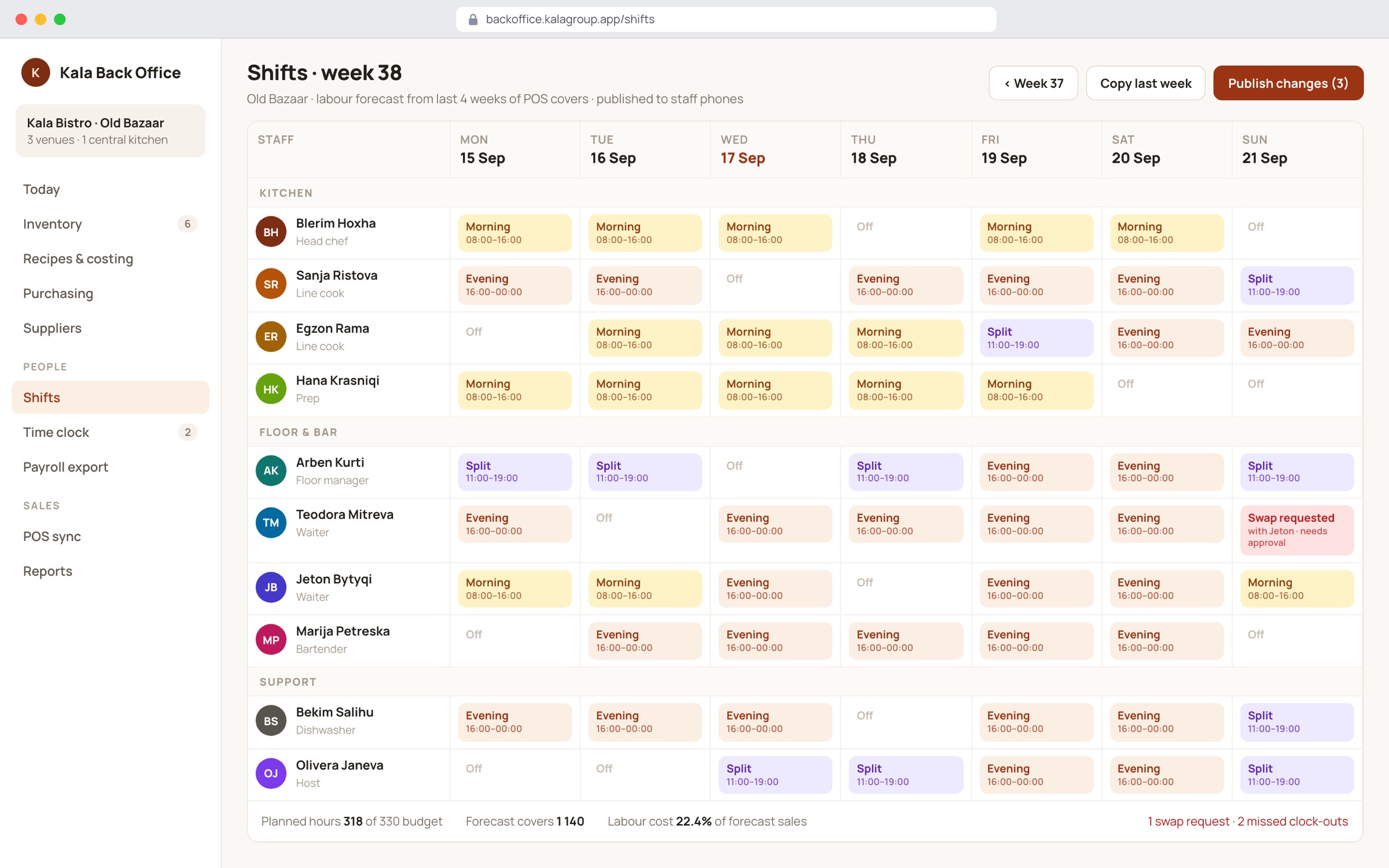The width and height of the screenshot is (1389, 868).
Task: Open Payroll export page
Action: coord(110,467)
